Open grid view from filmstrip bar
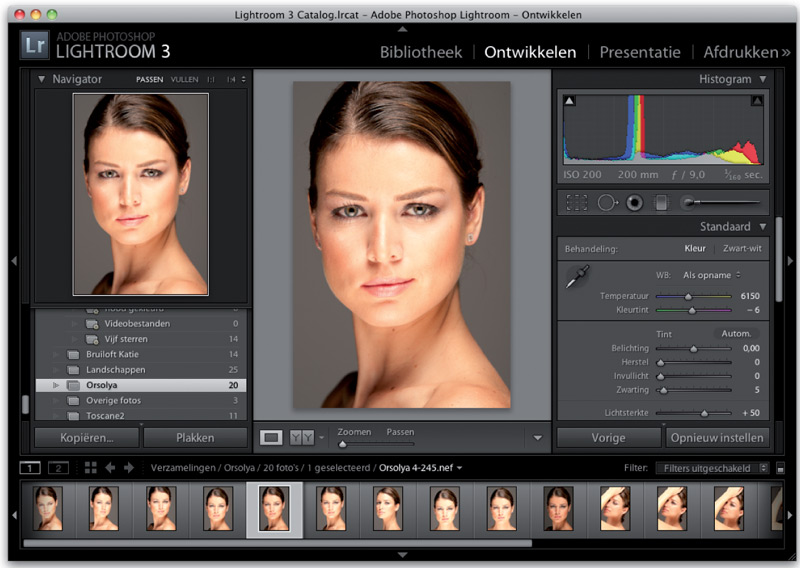 pos(91,467)
